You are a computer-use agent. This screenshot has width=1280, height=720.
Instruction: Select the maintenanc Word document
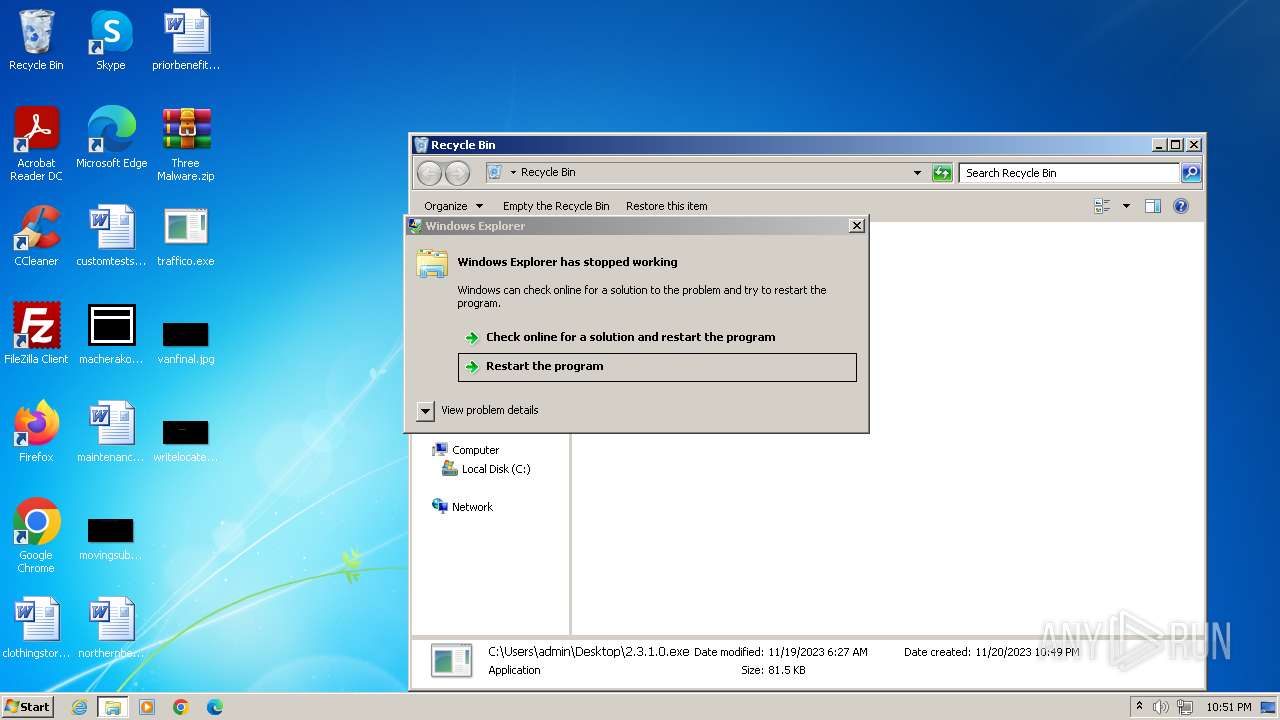point(111,432)
